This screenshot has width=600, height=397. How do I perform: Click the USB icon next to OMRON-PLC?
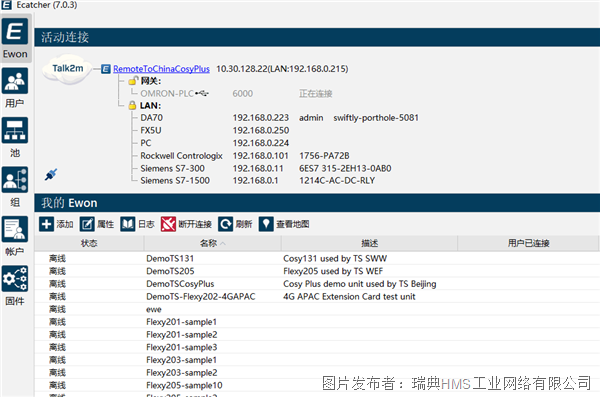point(202,93)
